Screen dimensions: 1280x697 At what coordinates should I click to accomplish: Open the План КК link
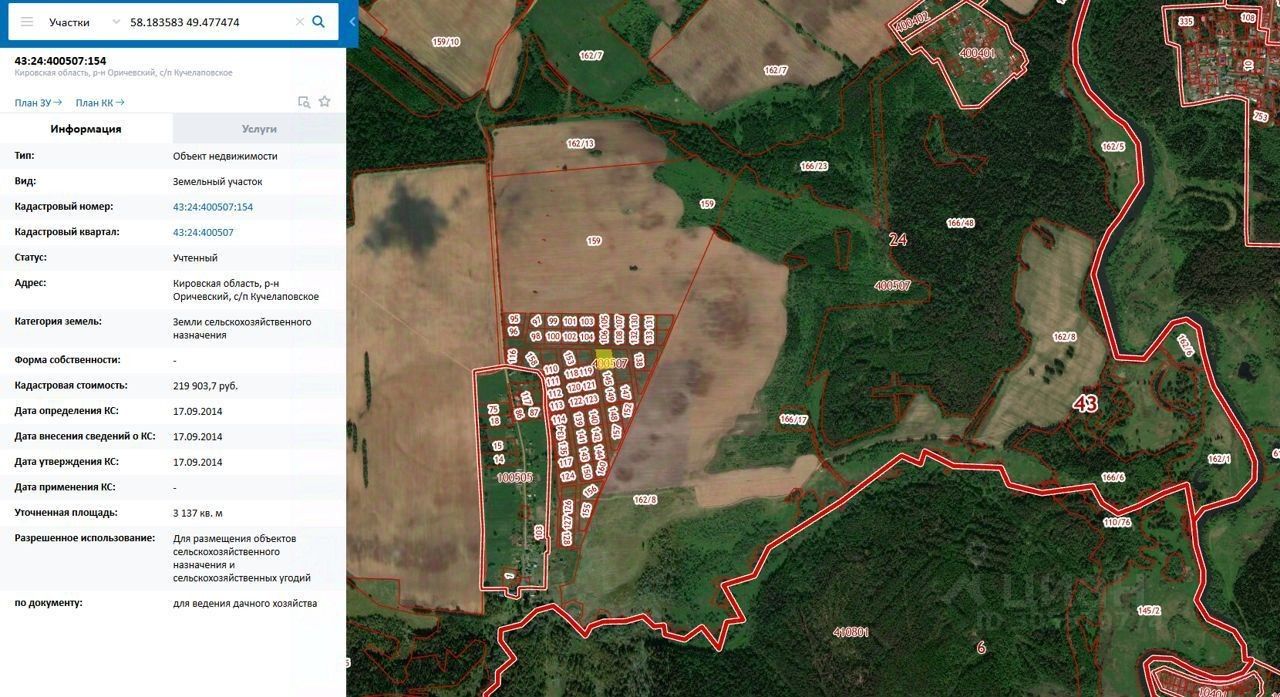point(99,102)
